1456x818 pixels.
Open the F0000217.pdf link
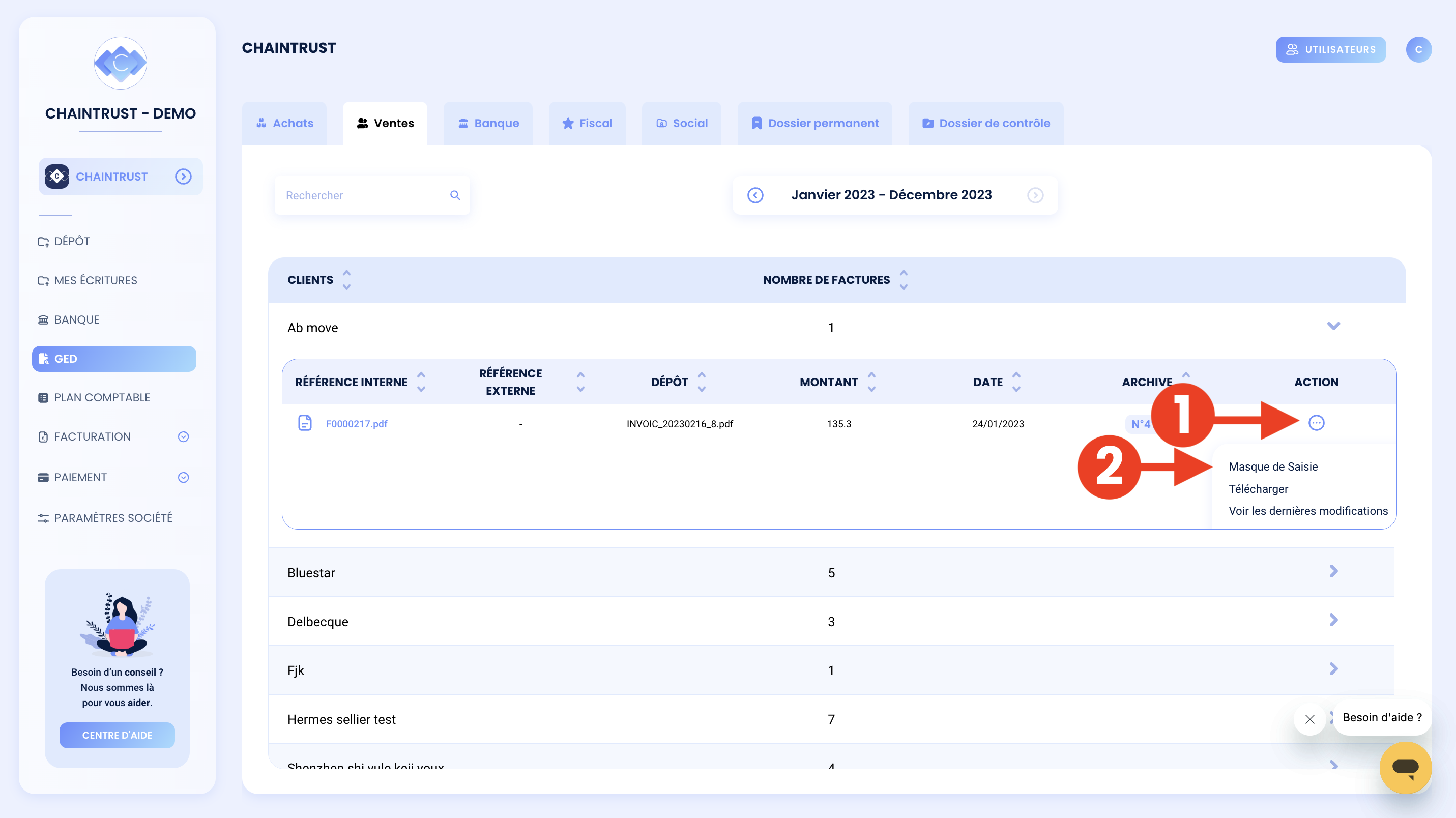click(357, 424)
